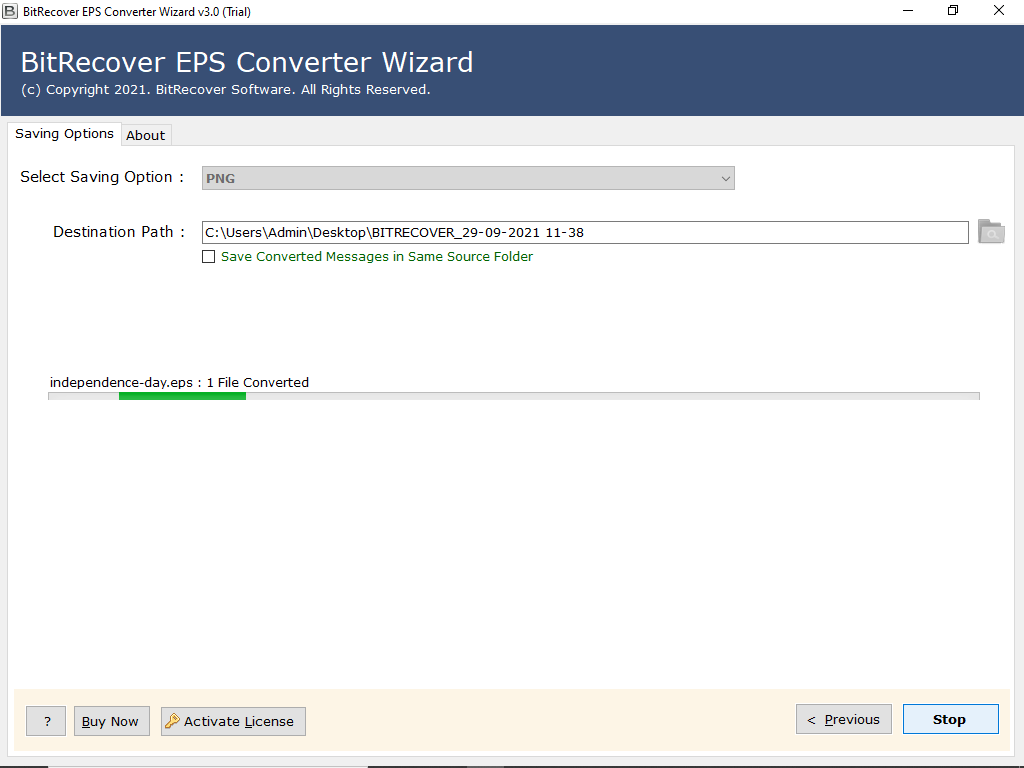
Task: Click the BitRecover app logo in title bar
Action: [x=10, y=11]
